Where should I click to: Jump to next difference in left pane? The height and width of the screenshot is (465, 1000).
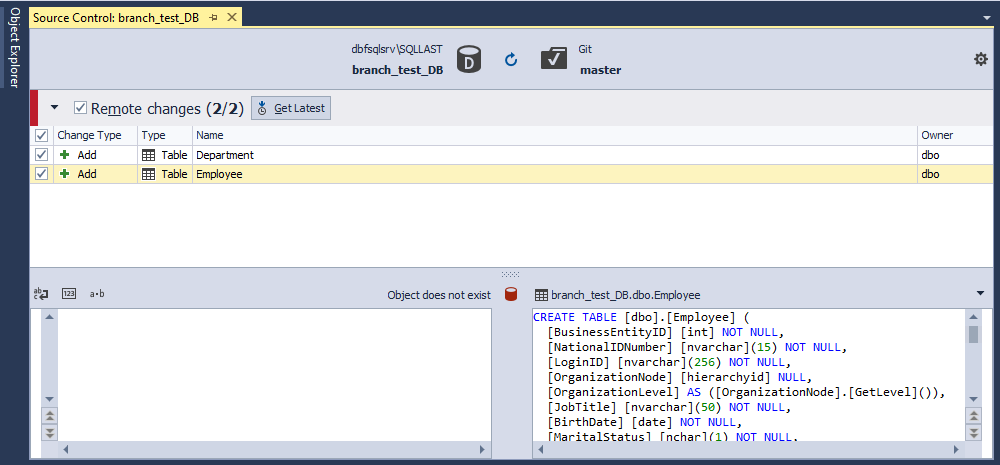(x=49, y=432)
